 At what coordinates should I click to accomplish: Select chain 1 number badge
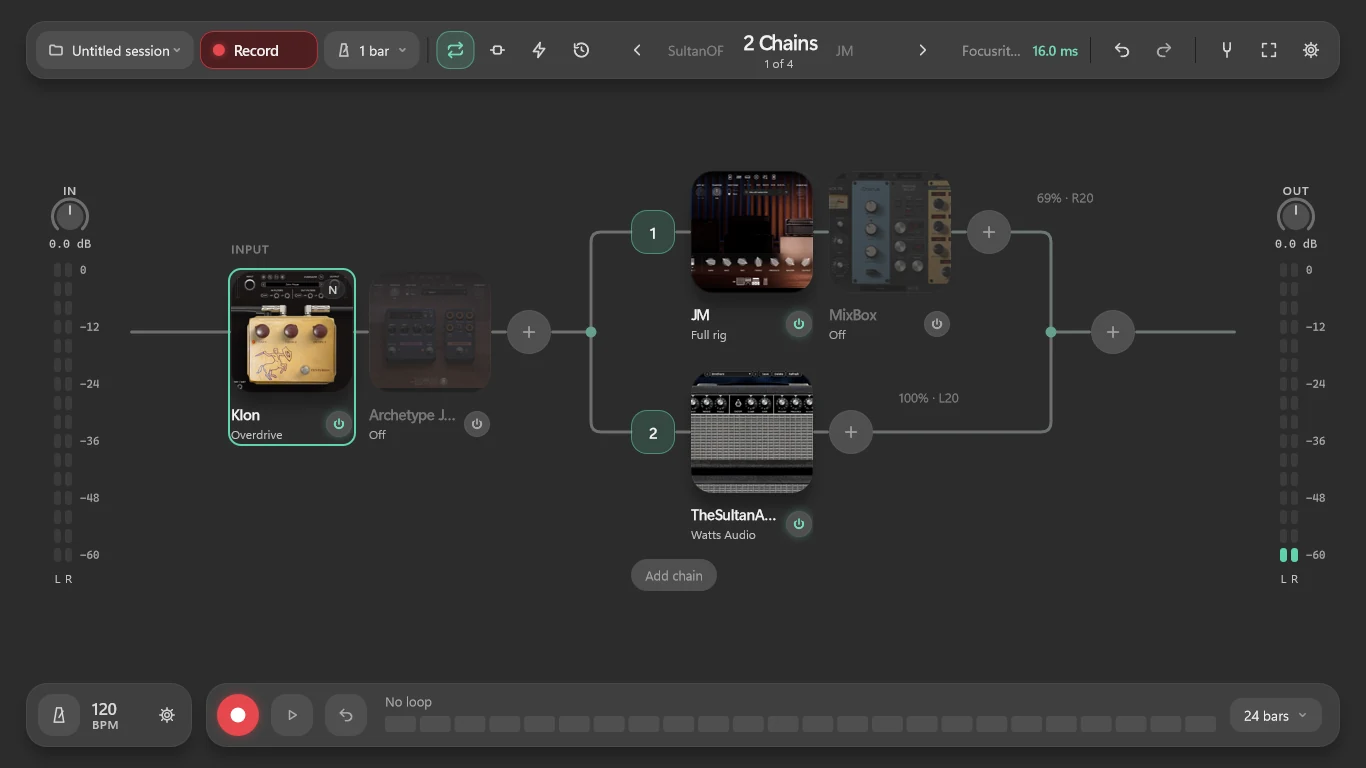point(653,232)
